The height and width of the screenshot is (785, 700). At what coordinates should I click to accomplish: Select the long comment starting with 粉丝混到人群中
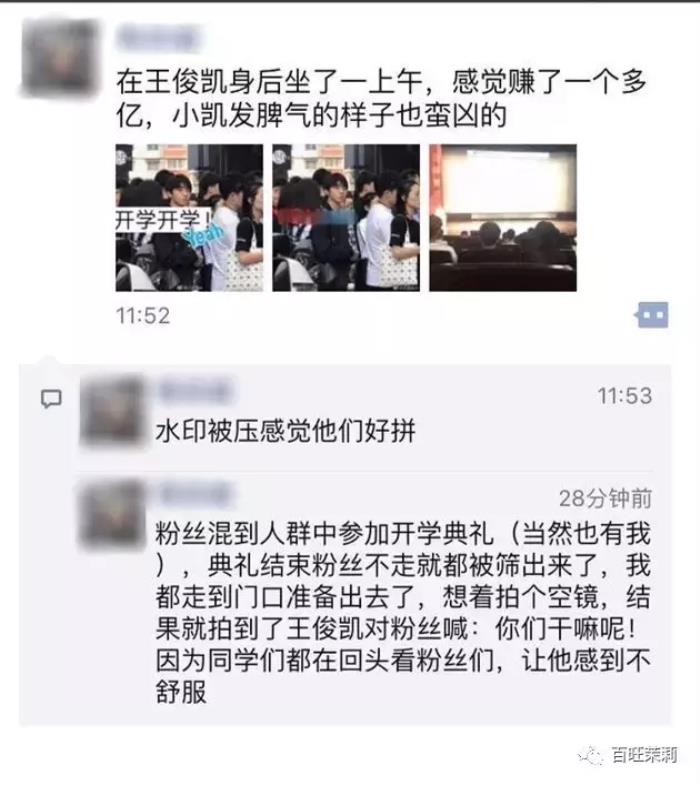[x=403, y=613]
